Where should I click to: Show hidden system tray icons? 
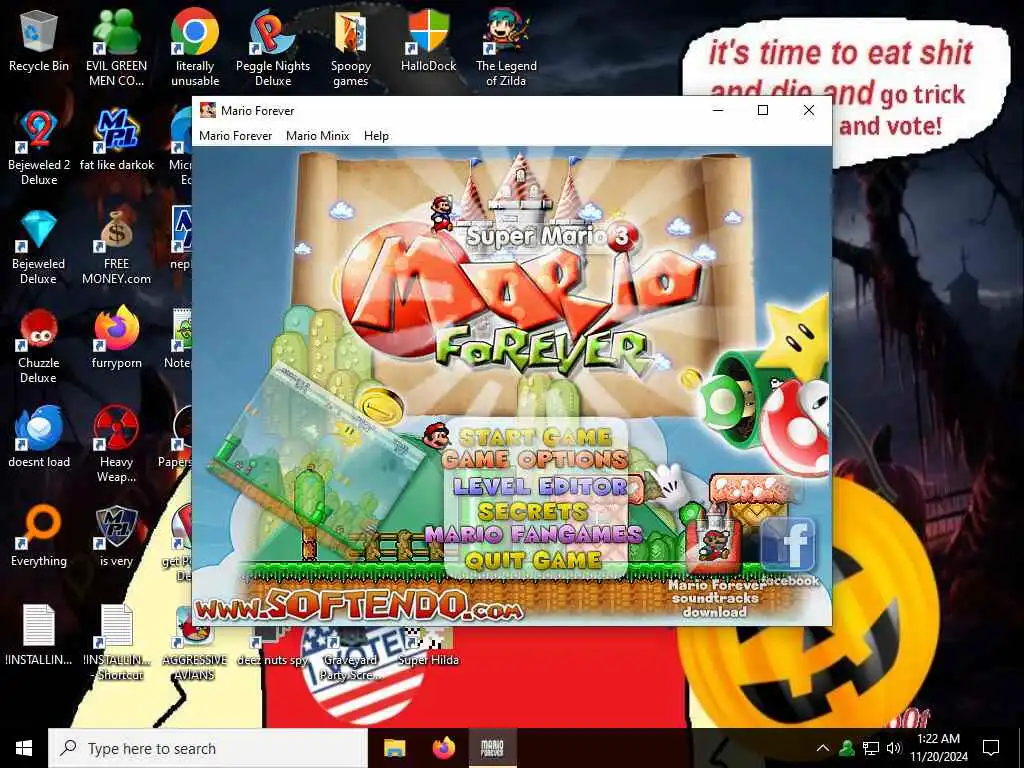[x=823, y=748]
